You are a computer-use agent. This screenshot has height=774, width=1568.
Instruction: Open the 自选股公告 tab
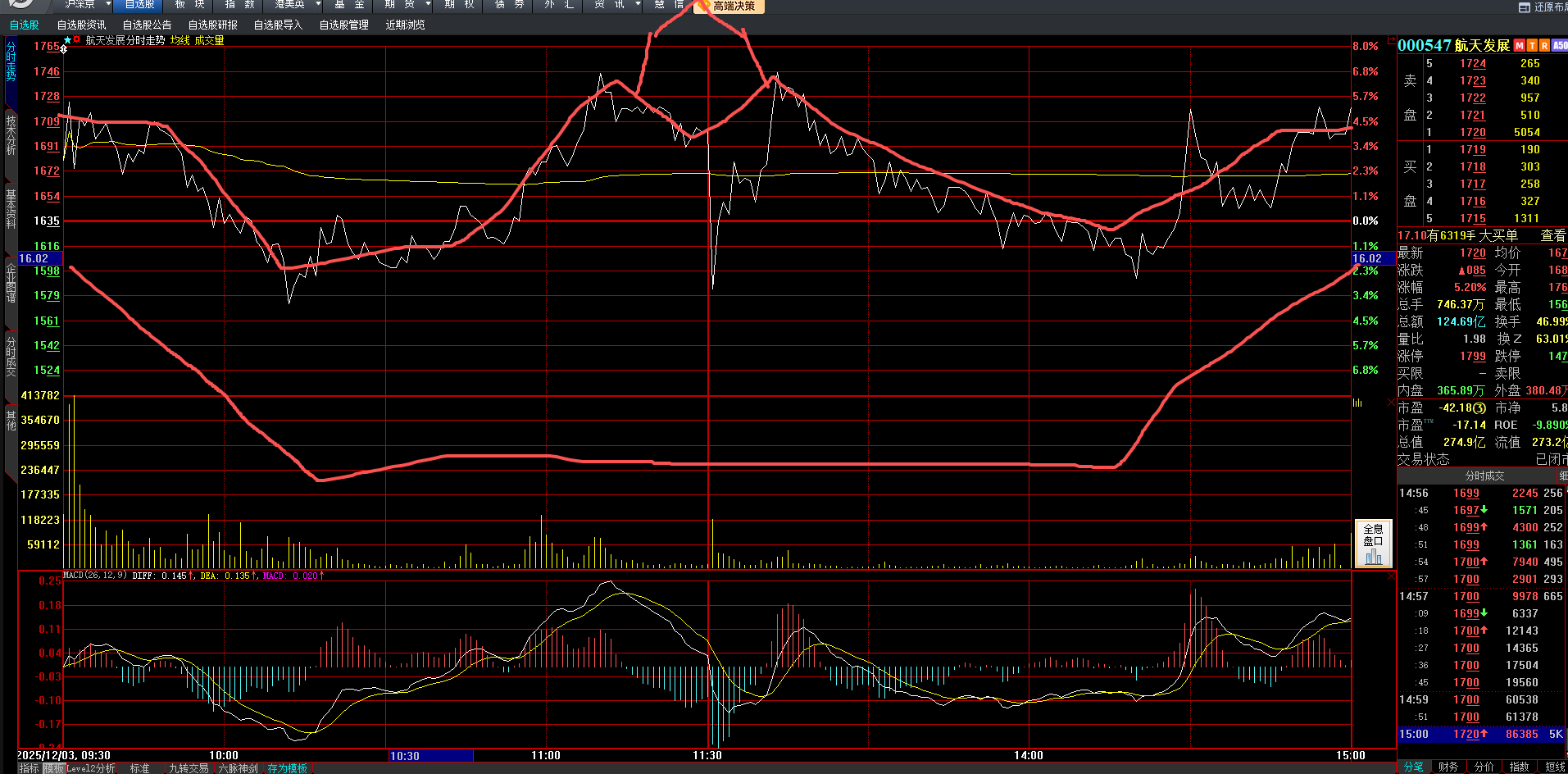[x=148, y=25]
